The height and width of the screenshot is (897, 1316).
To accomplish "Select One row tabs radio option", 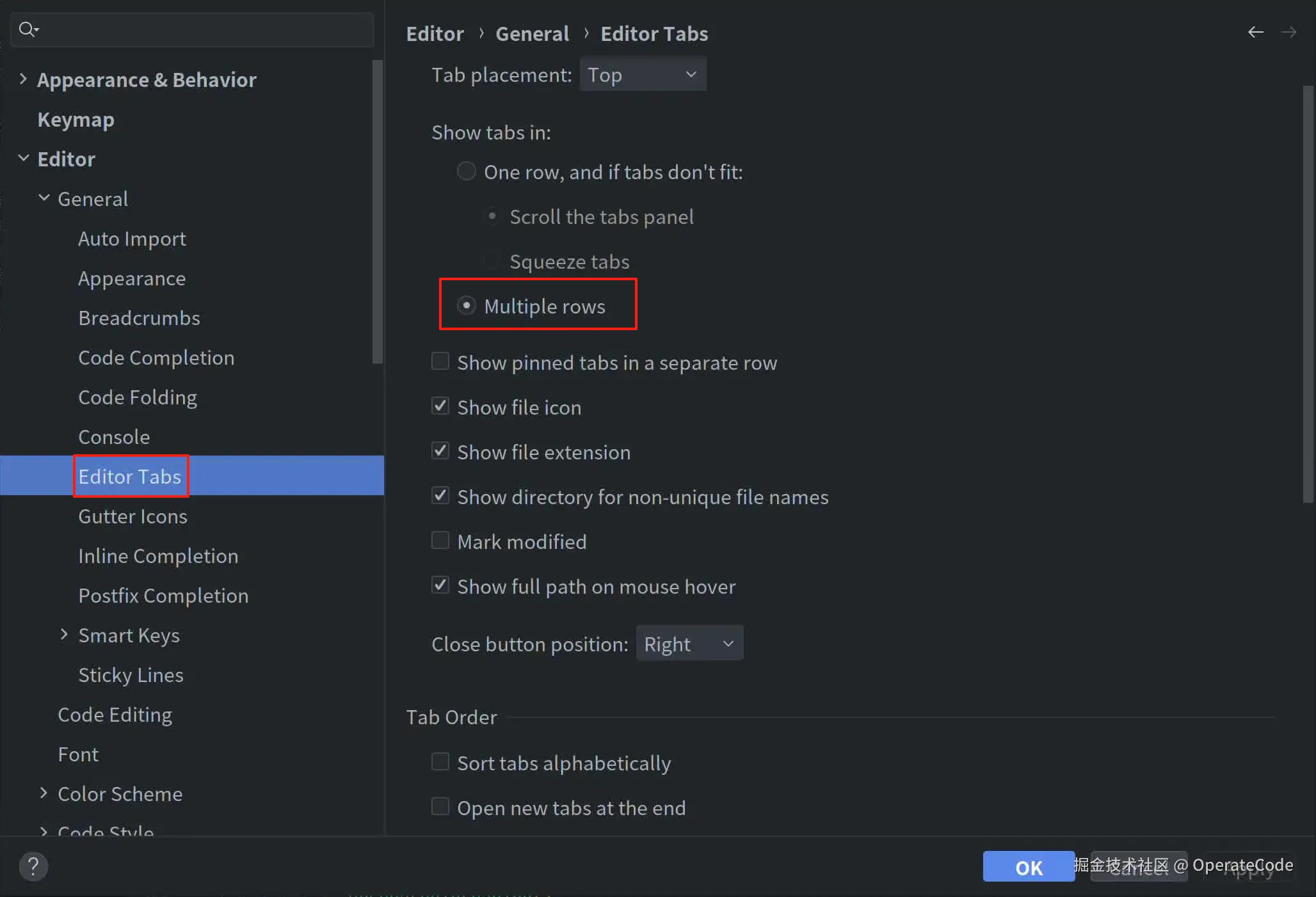I will pos(467,171).
